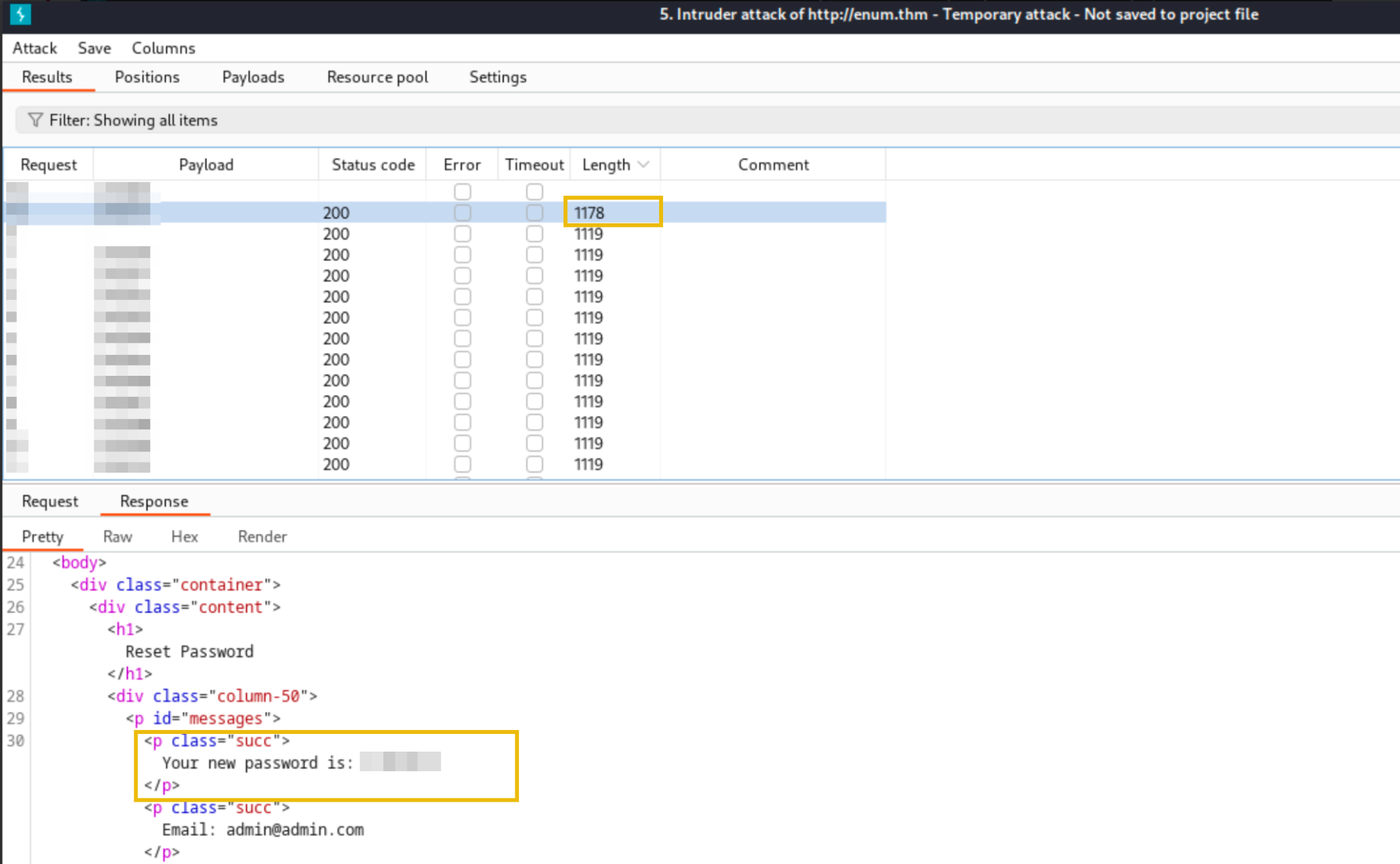Image resolution: width=1400 pixels, height=864 pixels.
Task: Toggle Timeout checkbox in highlighted 1178 row
Action: click(534, 213)
